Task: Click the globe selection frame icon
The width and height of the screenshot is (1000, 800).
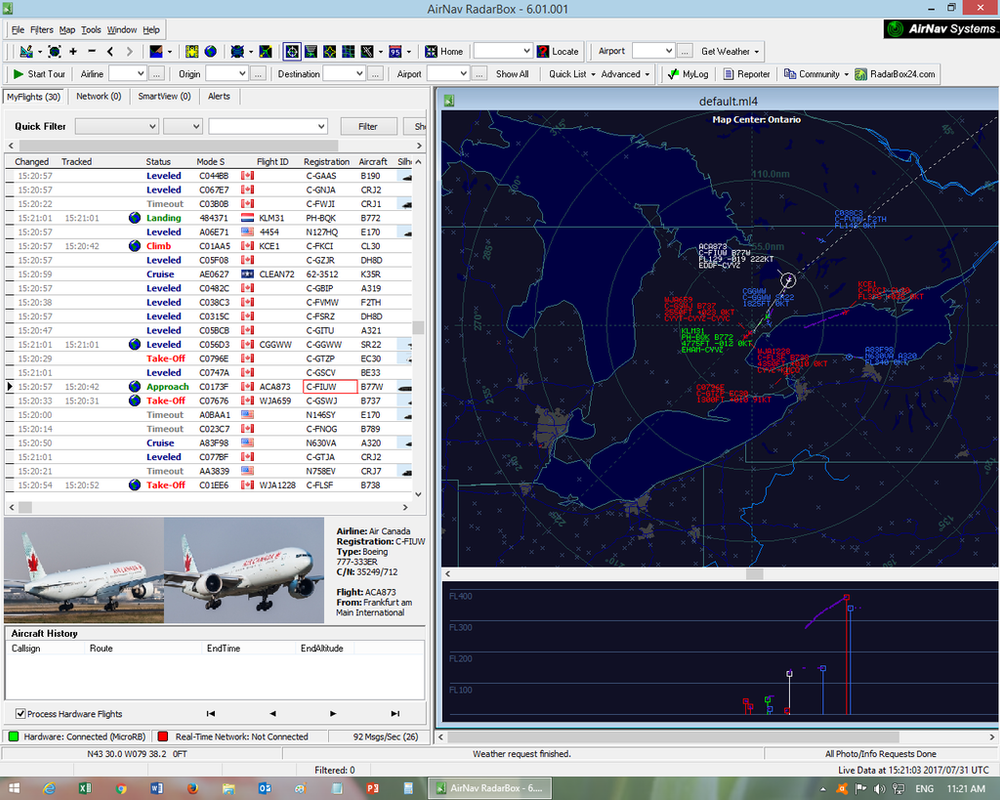Action: pos(55,52)
